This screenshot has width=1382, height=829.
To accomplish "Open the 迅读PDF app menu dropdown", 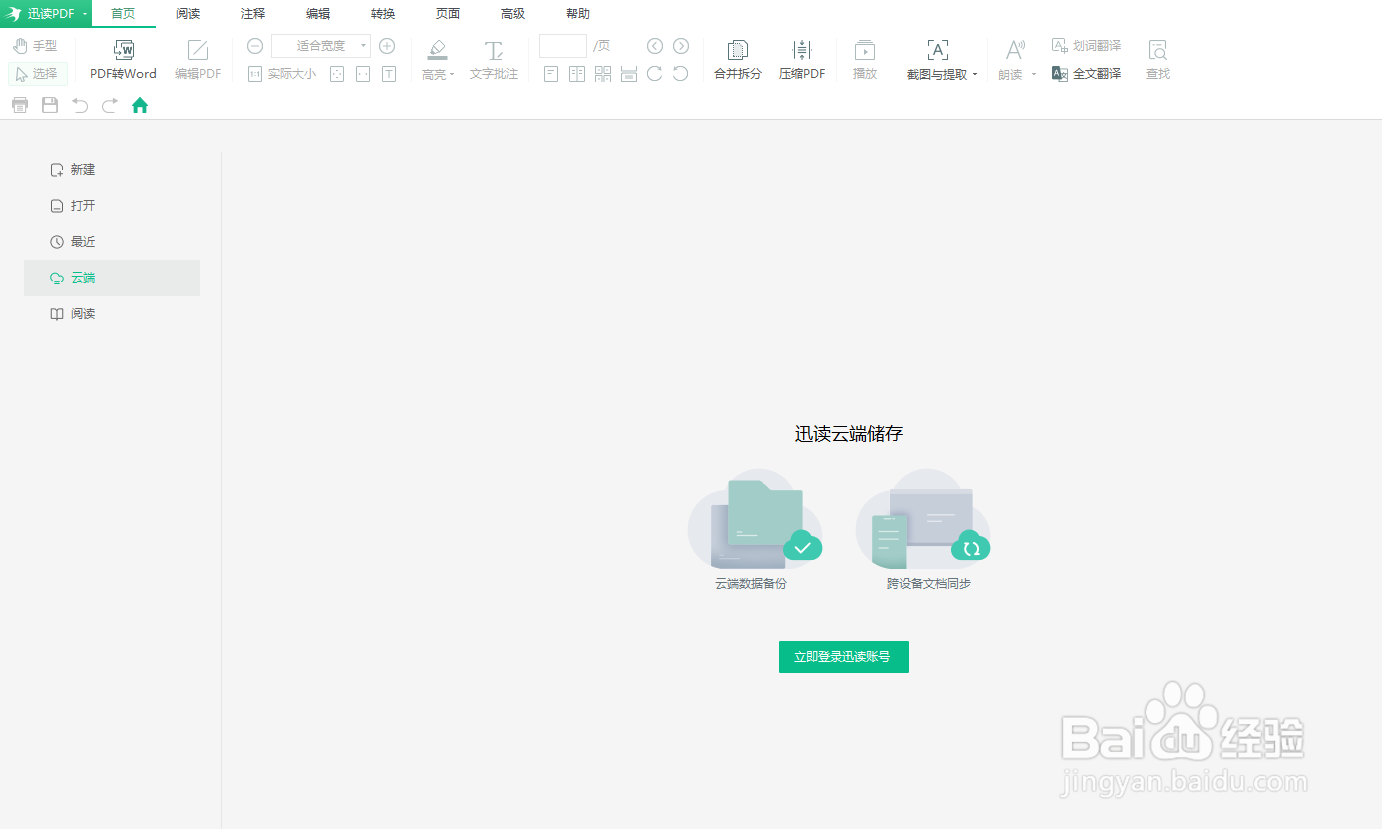I will pyautogui.click(x=46, y=14).
